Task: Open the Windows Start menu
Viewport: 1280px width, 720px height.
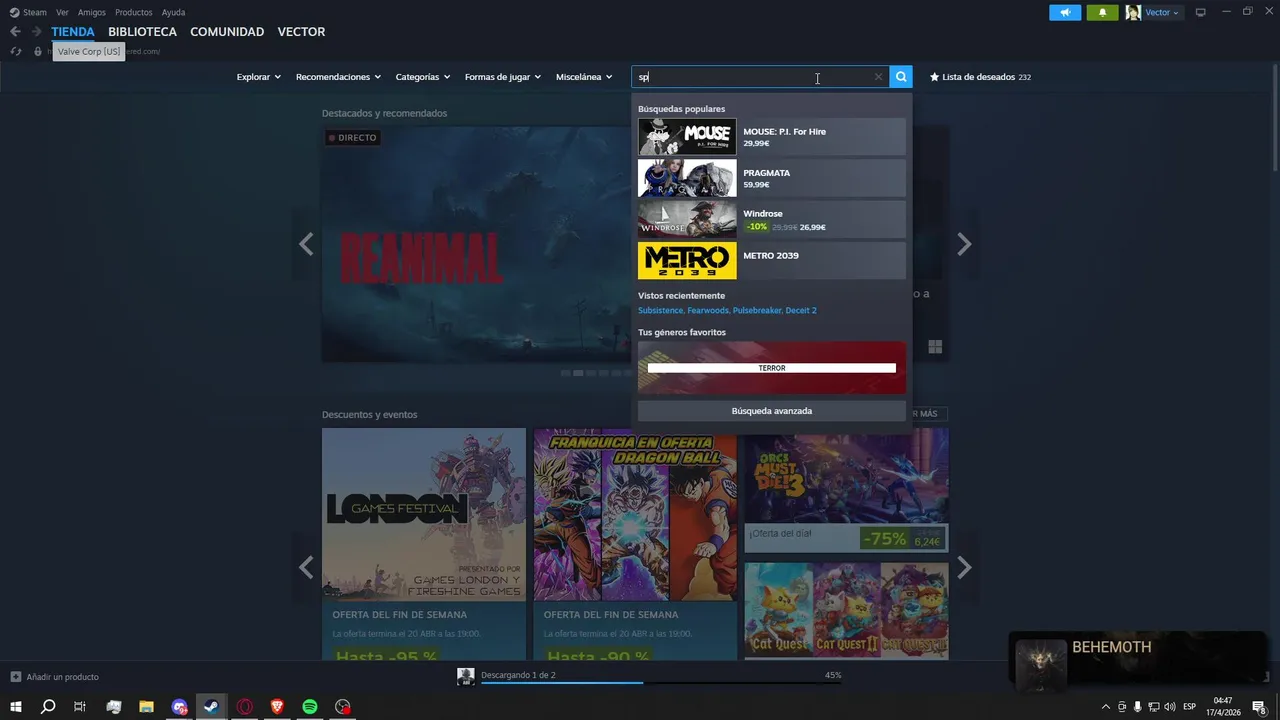Action: (16, 707)
